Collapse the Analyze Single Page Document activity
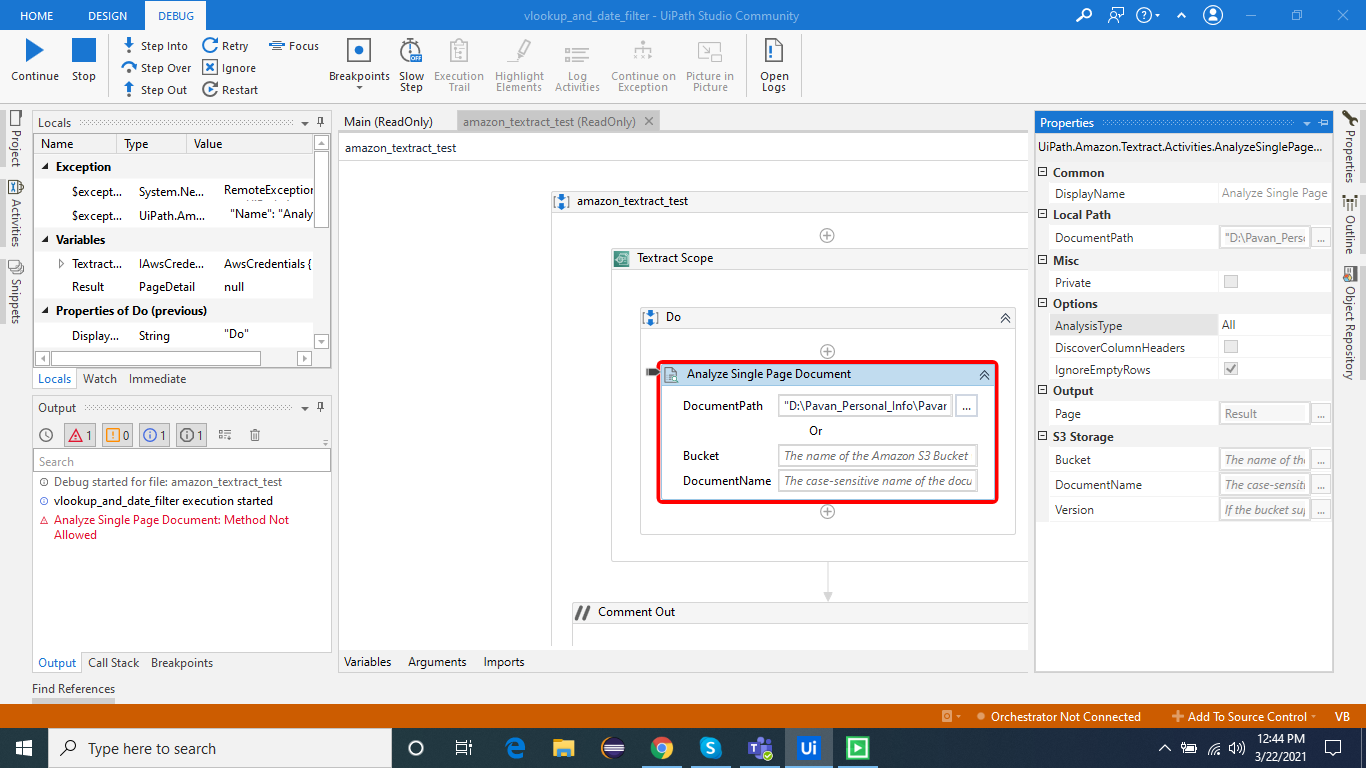The width and height of the screenshot is (1366, 768). (x=984, y=374)
